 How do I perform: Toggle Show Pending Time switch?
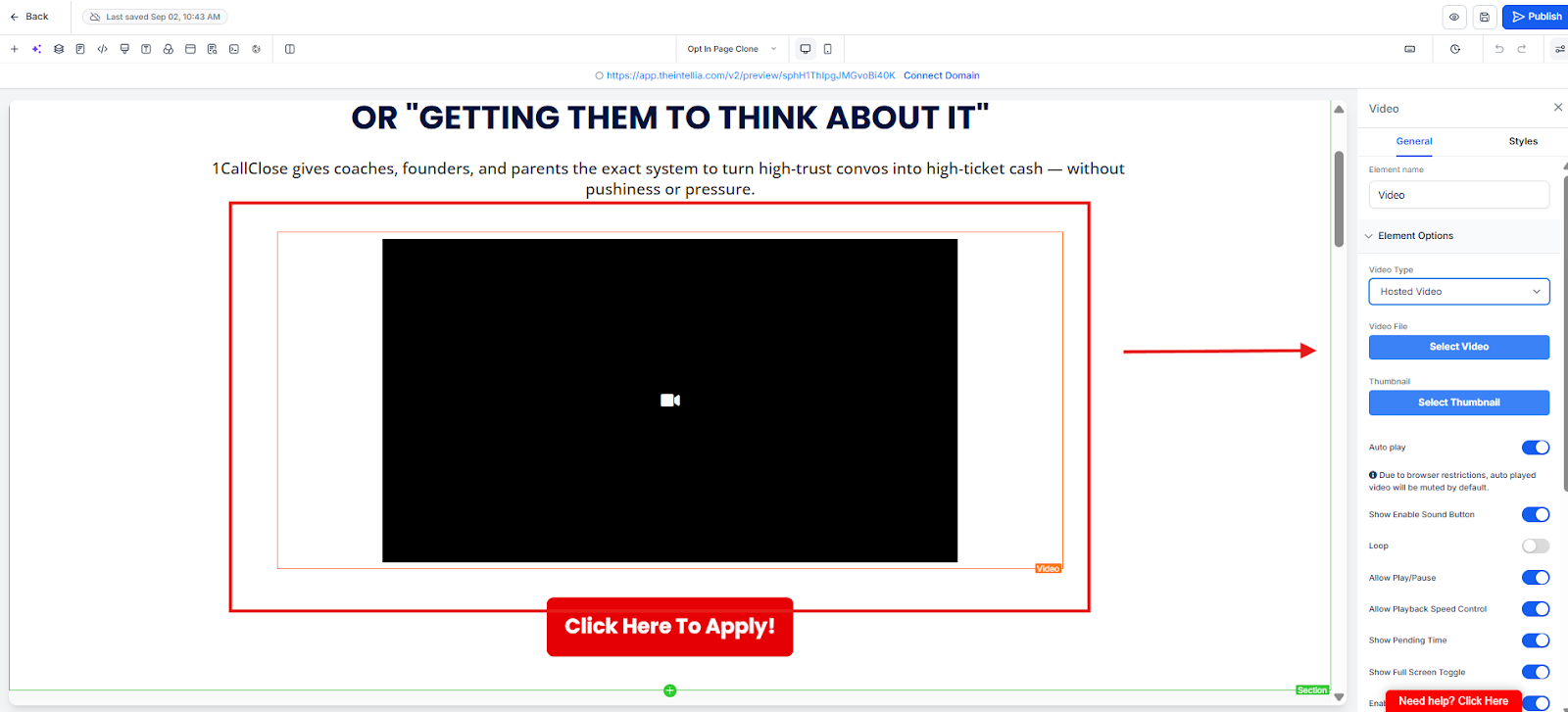[x=1536, y=641]
